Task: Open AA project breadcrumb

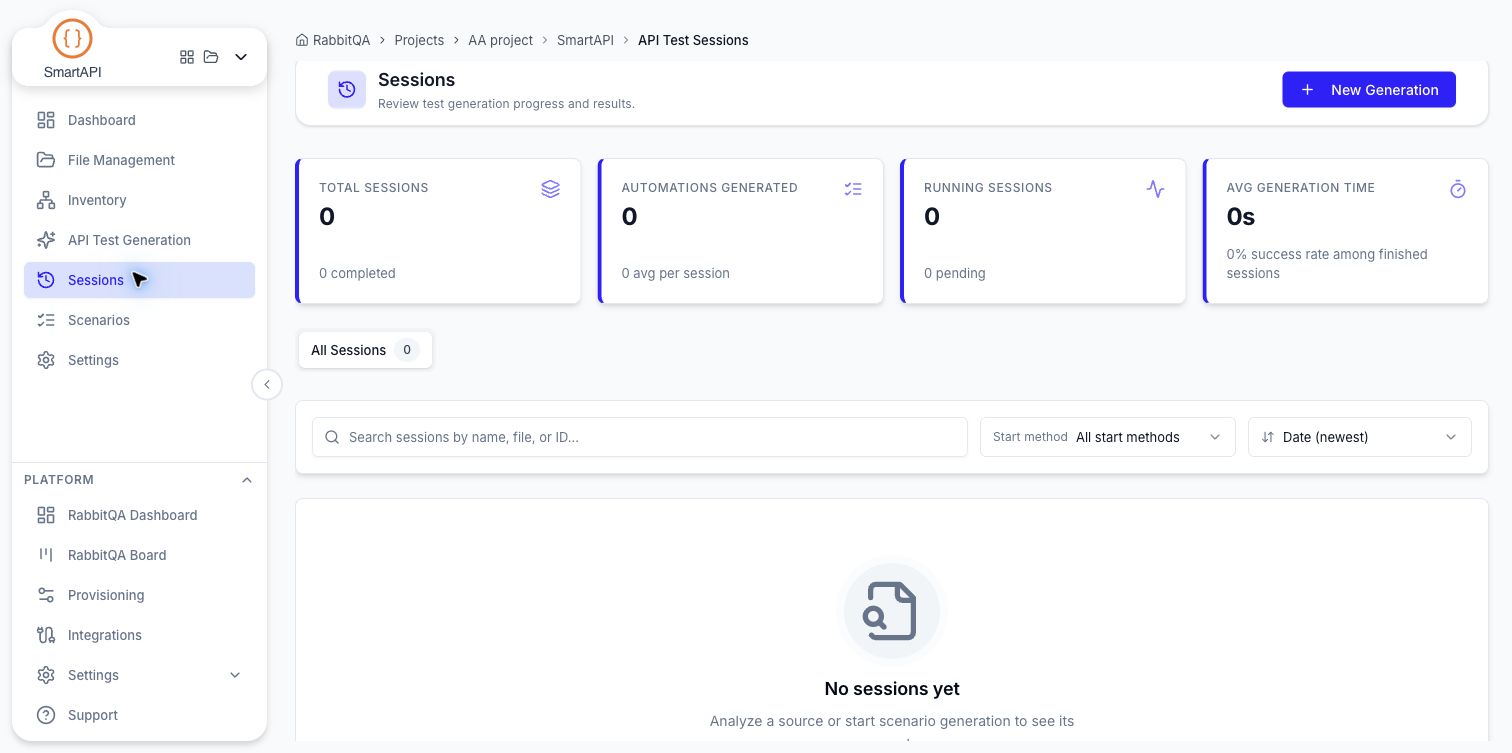Action: 500,40
